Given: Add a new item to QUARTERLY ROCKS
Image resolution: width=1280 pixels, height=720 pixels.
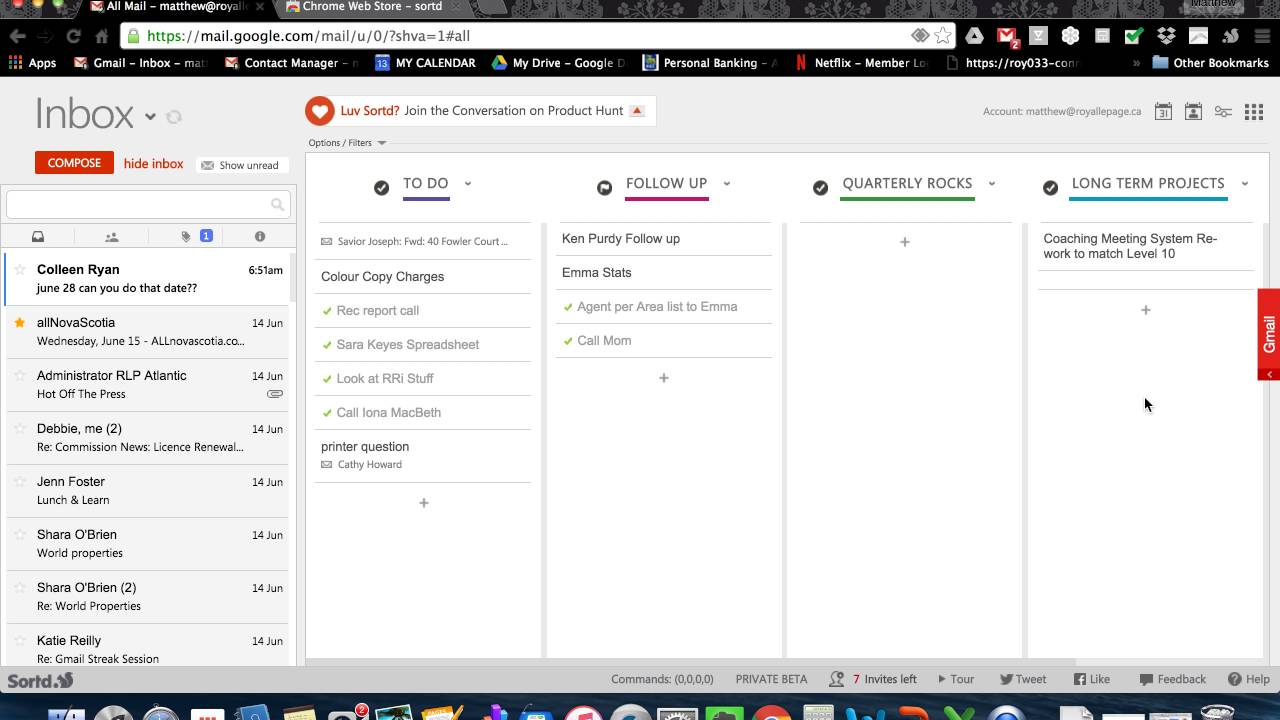Looking at the screenshot, I should (905, 242).
